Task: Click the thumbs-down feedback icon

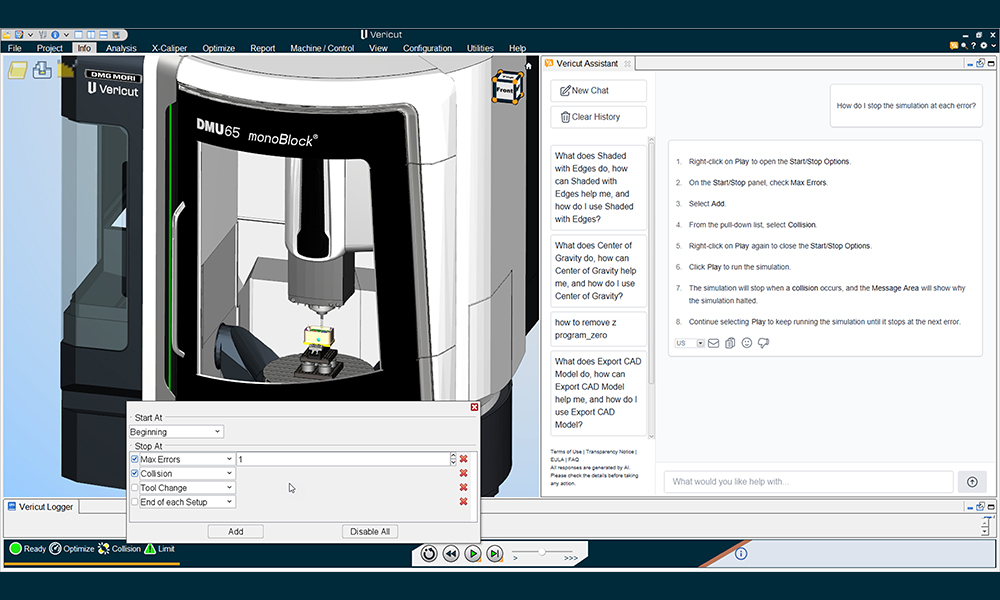Action: tap(763, 343)
